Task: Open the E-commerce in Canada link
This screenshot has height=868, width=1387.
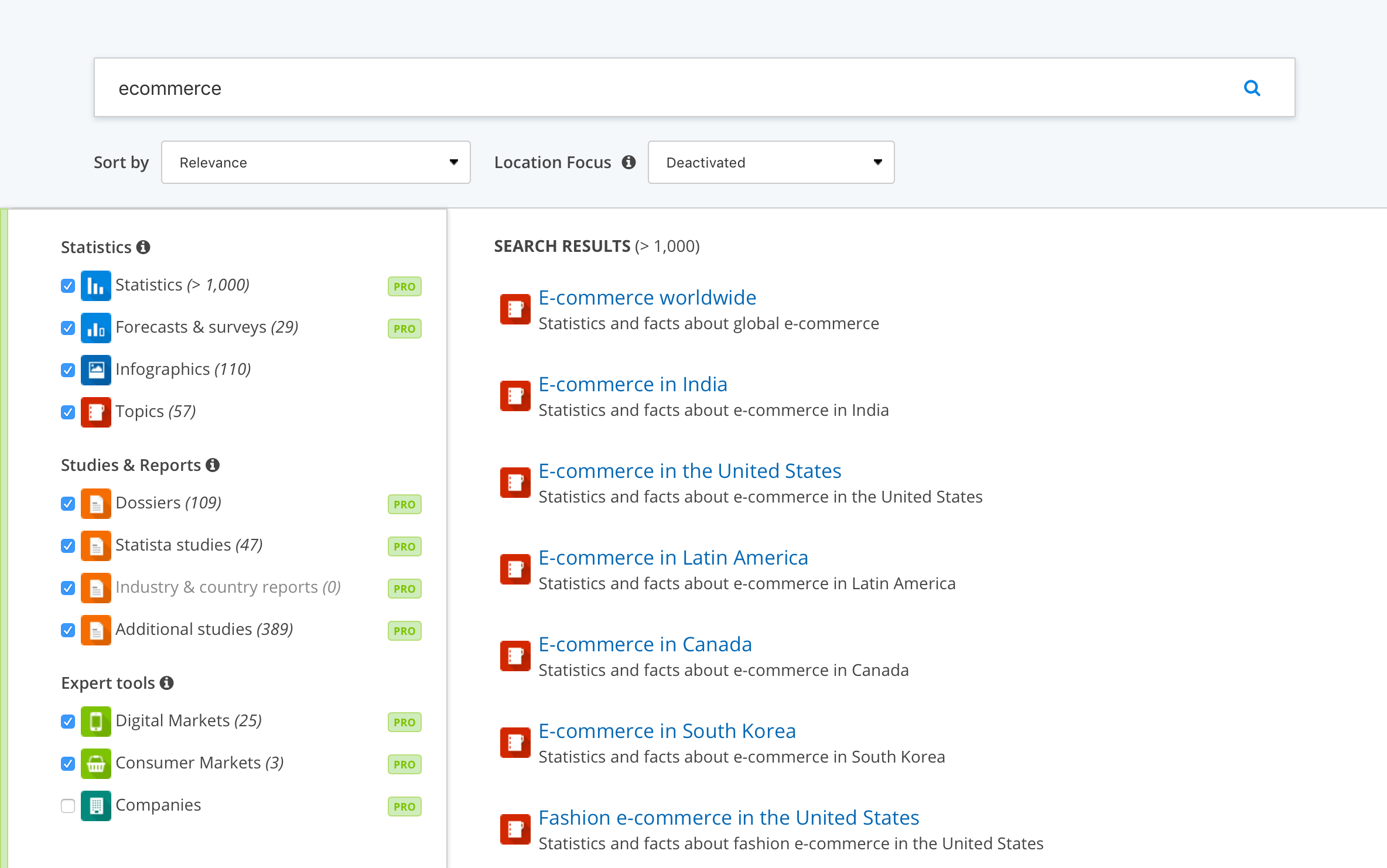Action: [645, 644]
